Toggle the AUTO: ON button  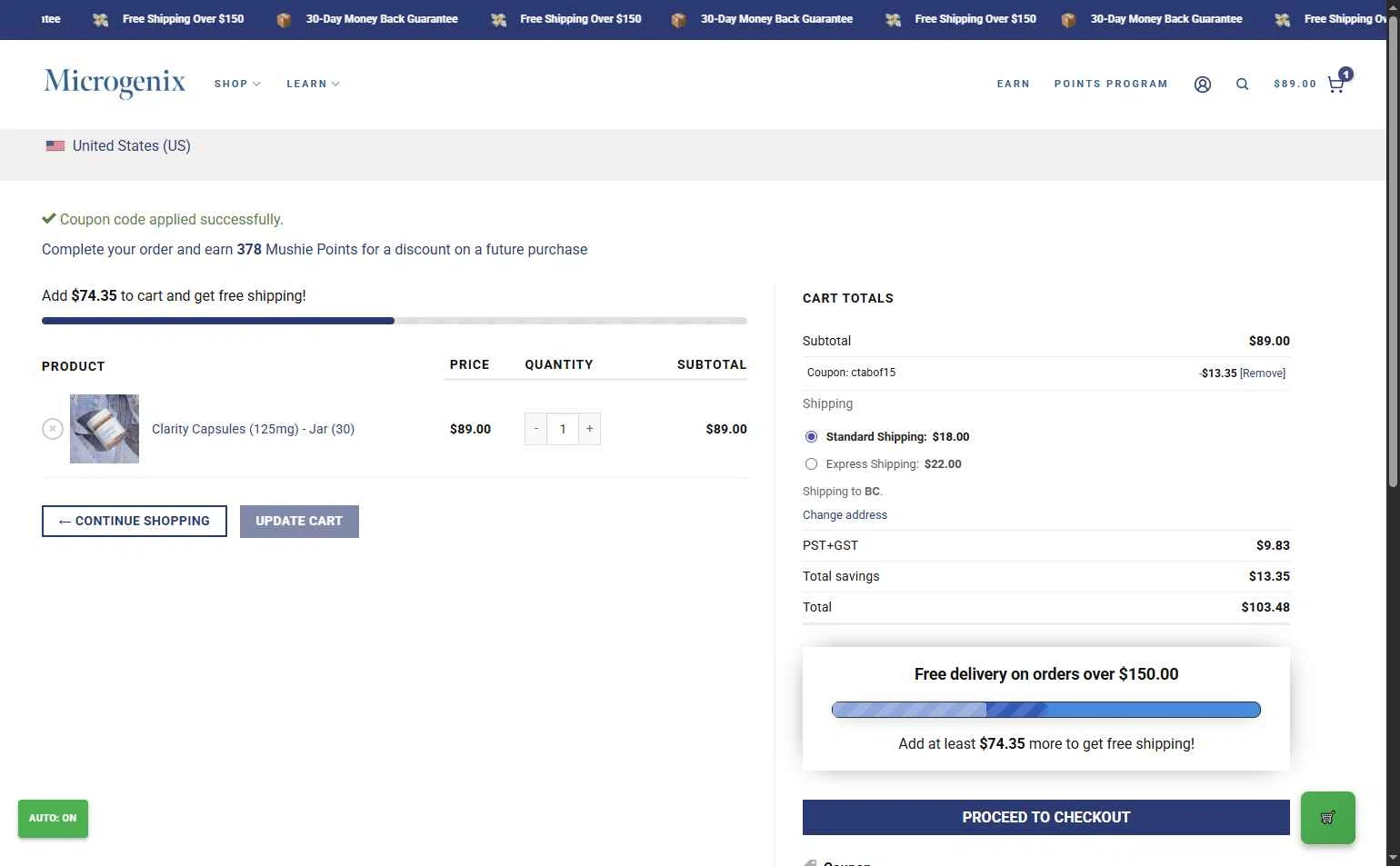tap(53, 819)
